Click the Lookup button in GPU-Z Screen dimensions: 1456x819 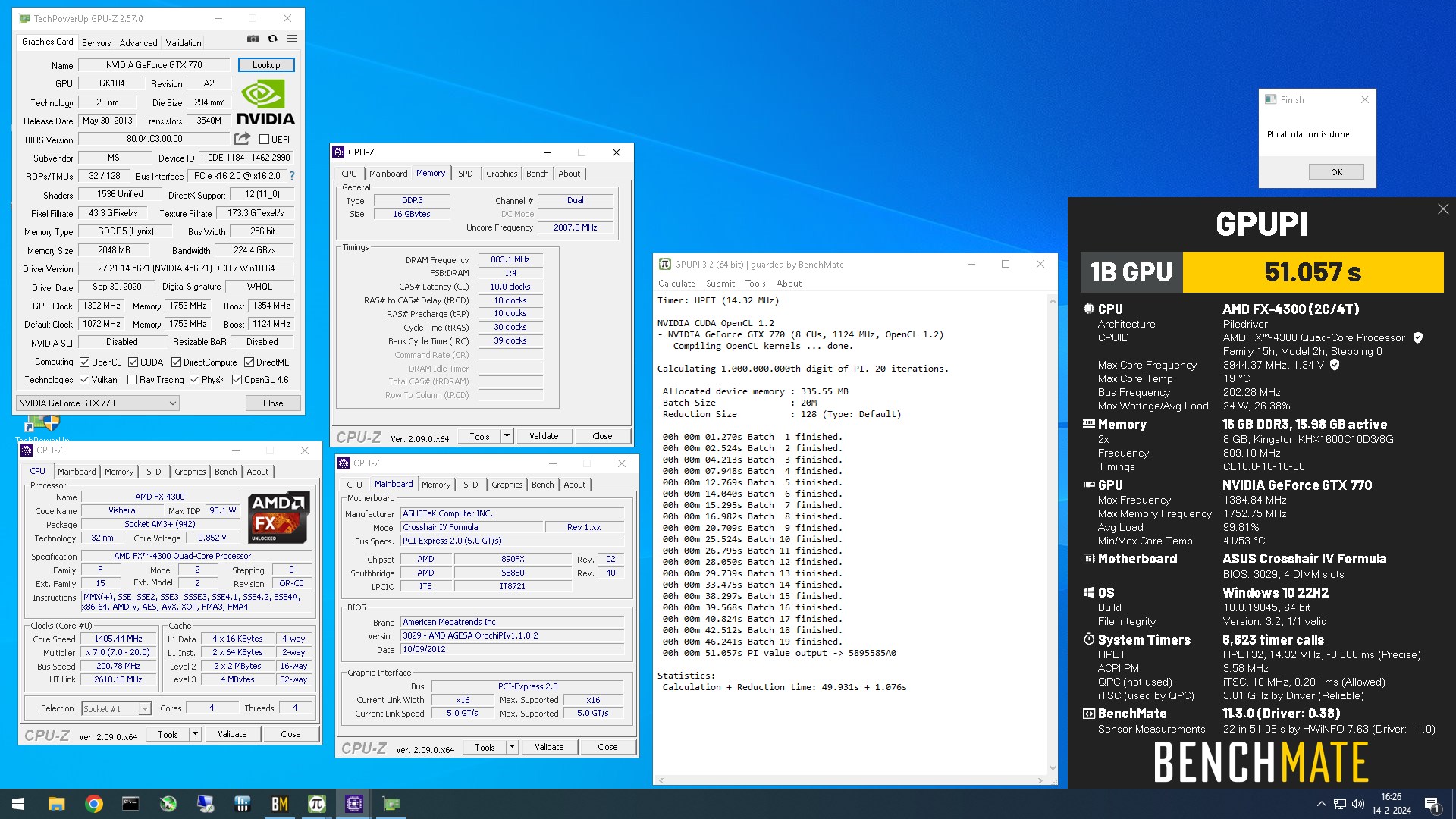(x=266, y=65)
